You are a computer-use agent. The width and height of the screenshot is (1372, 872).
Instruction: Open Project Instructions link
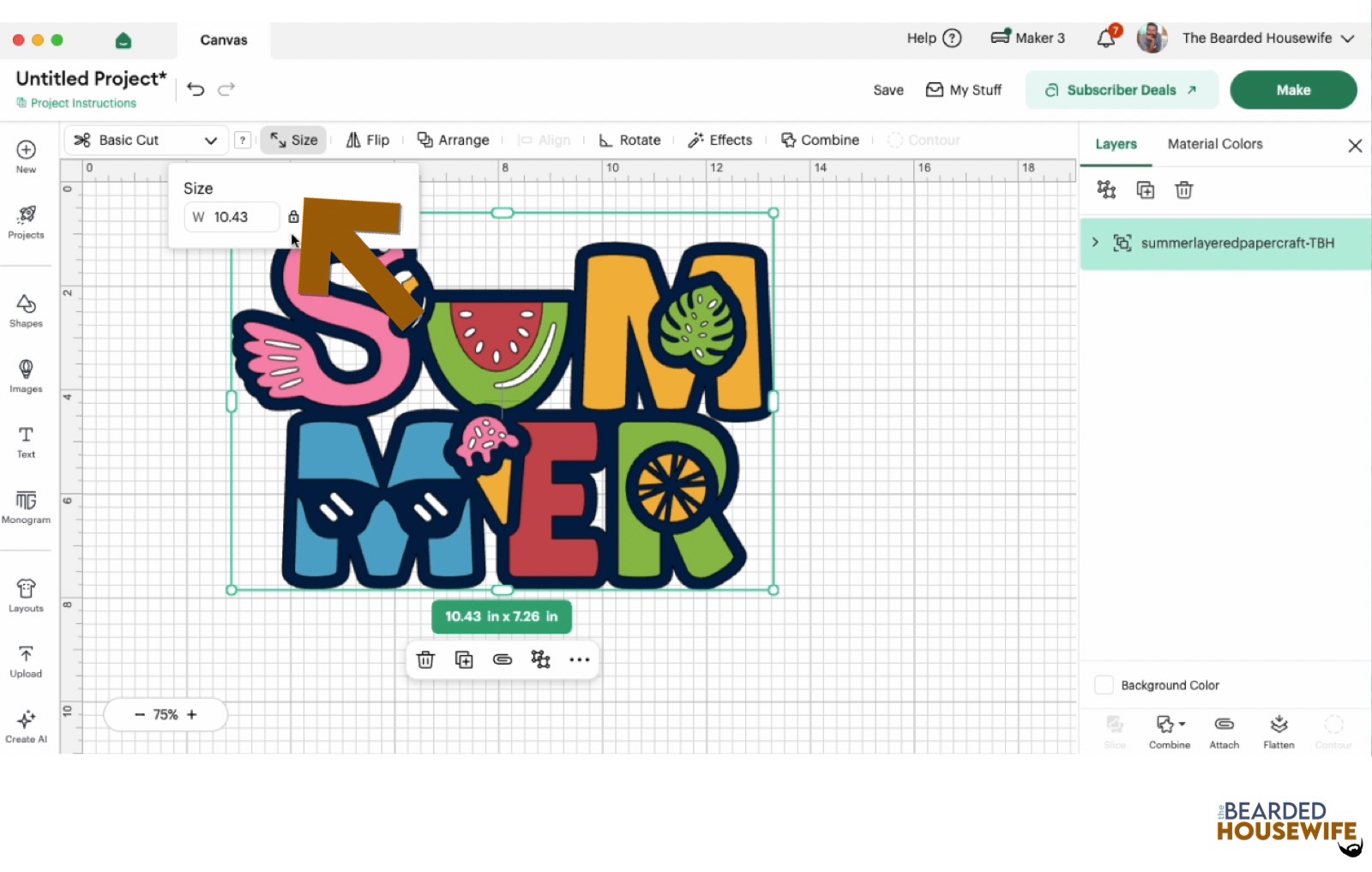pos(76,103)
